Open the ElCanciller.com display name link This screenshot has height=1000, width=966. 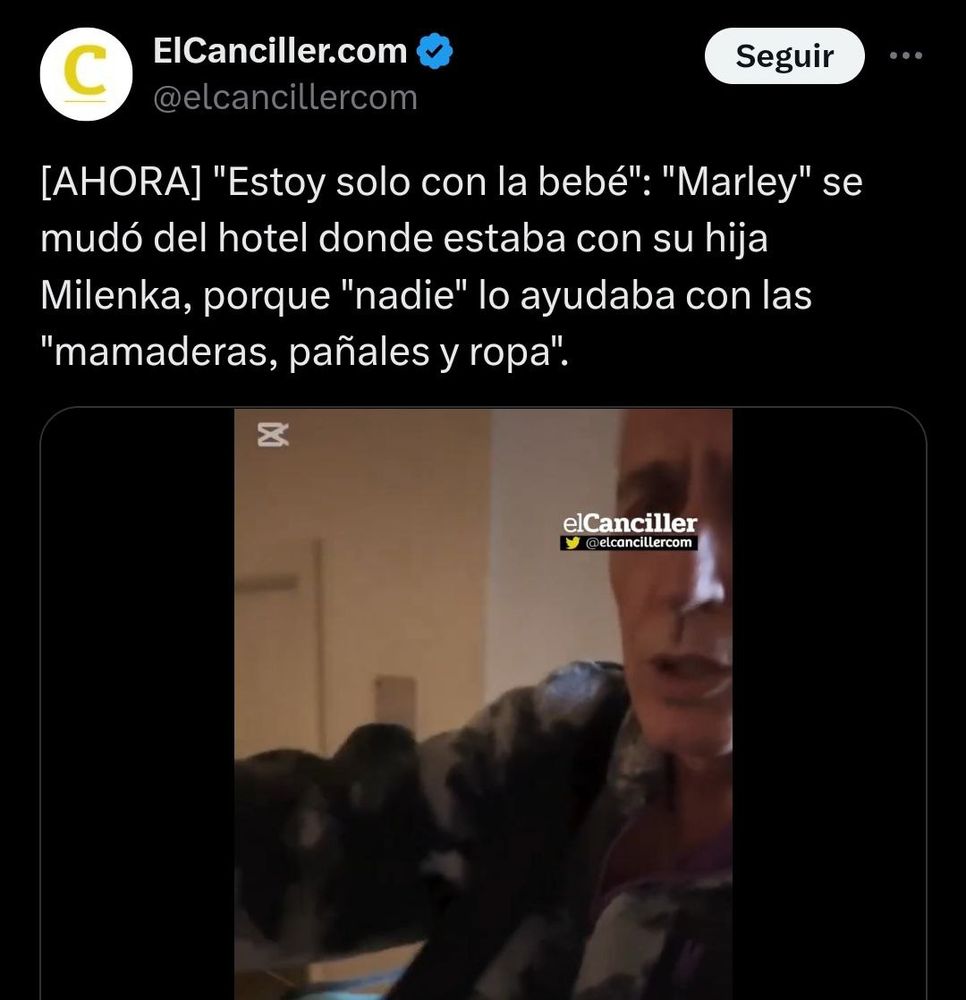coord(280,51)
